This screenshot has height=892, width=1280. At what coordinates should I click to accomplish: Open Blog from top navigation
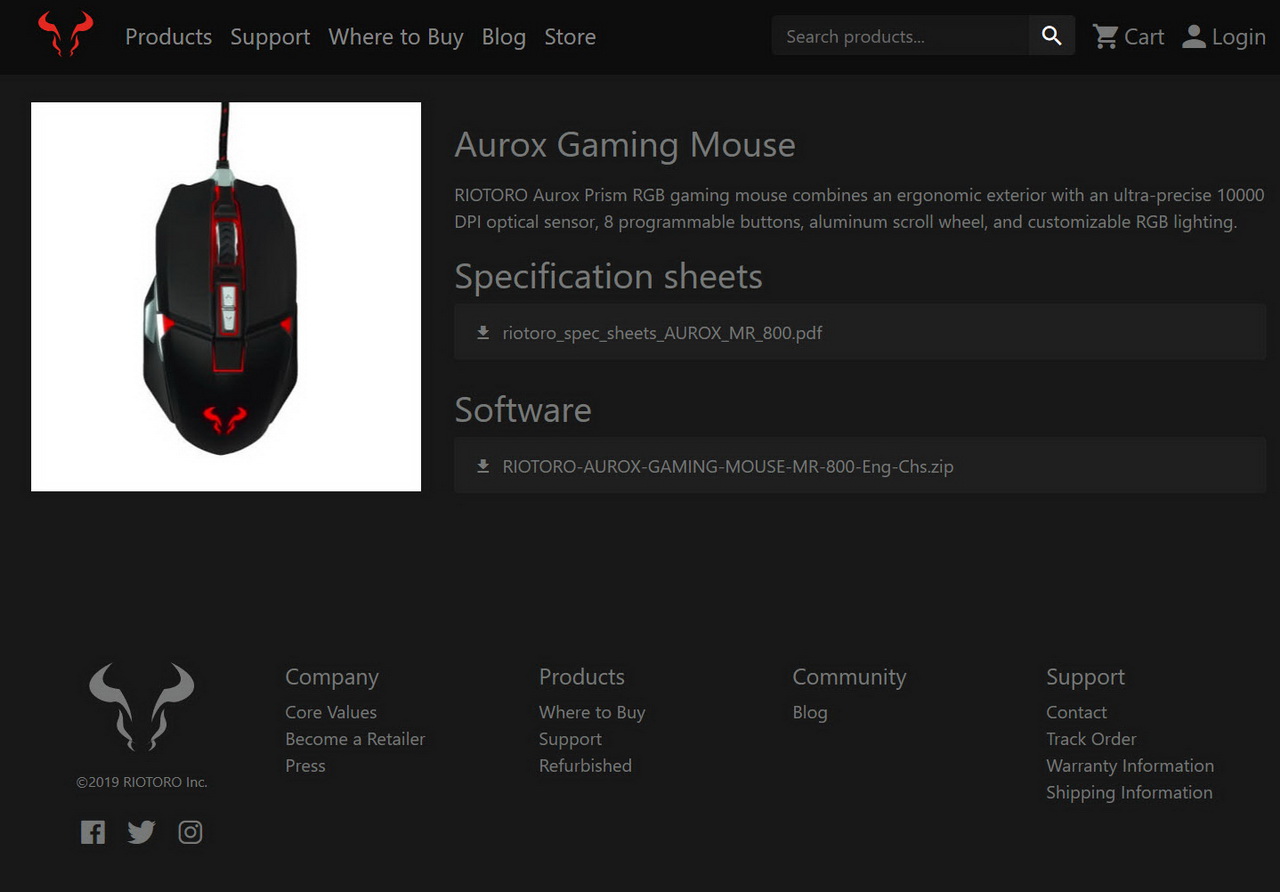[x=504, y=37]
